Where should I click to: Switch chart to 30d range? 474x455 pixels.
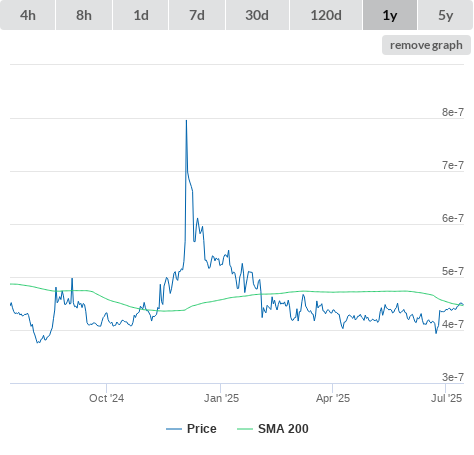point(257,15)
